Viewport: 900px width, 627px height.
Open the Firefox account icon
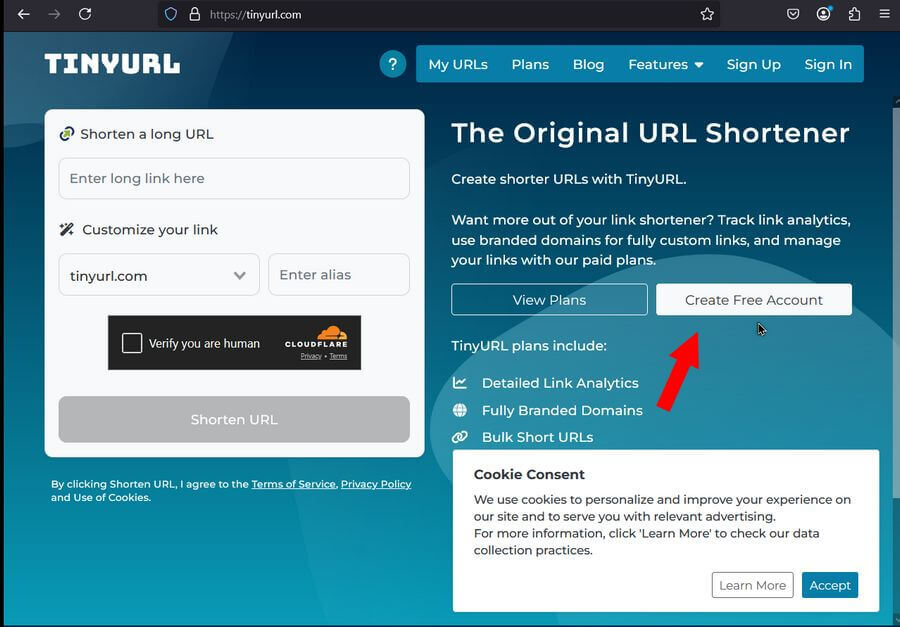(824, 14)
